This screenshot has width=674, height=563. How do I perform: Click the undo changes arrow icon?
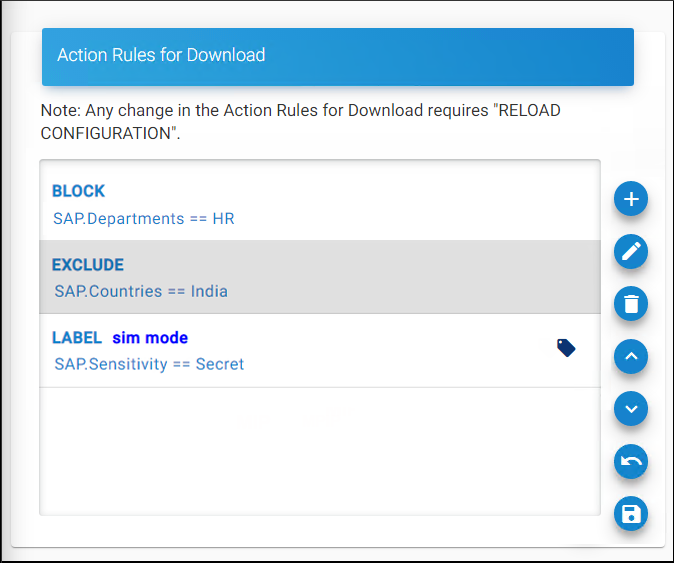[x=631, y=461]
